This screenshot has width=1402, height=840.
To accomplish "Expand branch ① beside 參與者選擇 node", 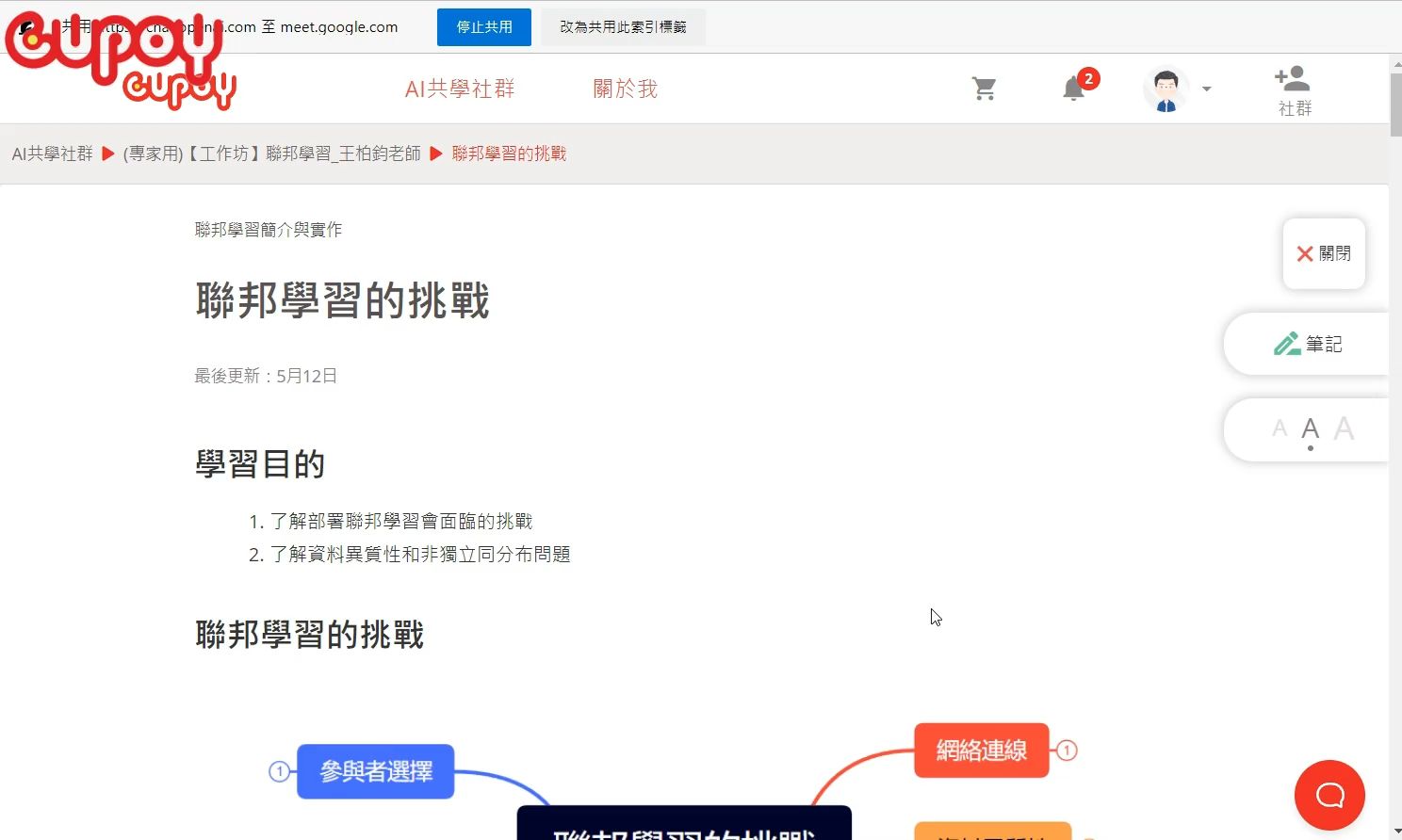I will tap(280, 771).
